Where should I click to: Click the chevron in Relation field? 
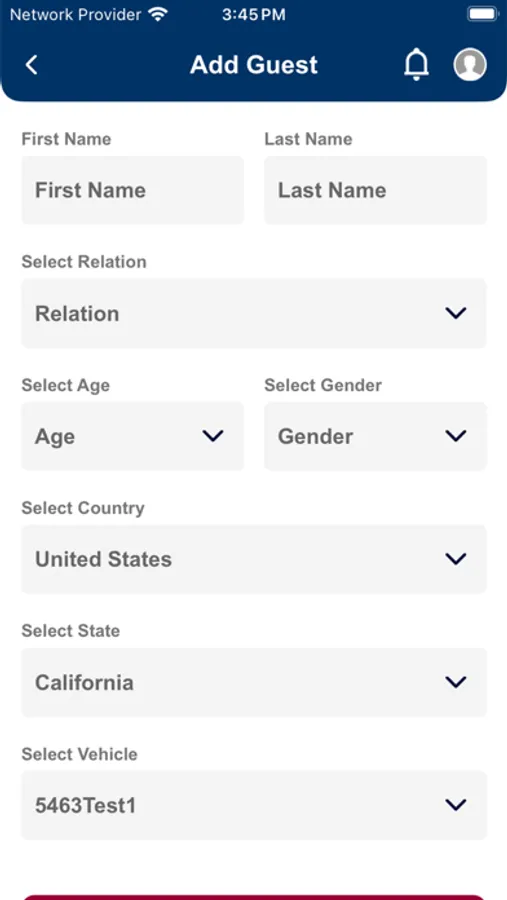[x=456, y=313]
